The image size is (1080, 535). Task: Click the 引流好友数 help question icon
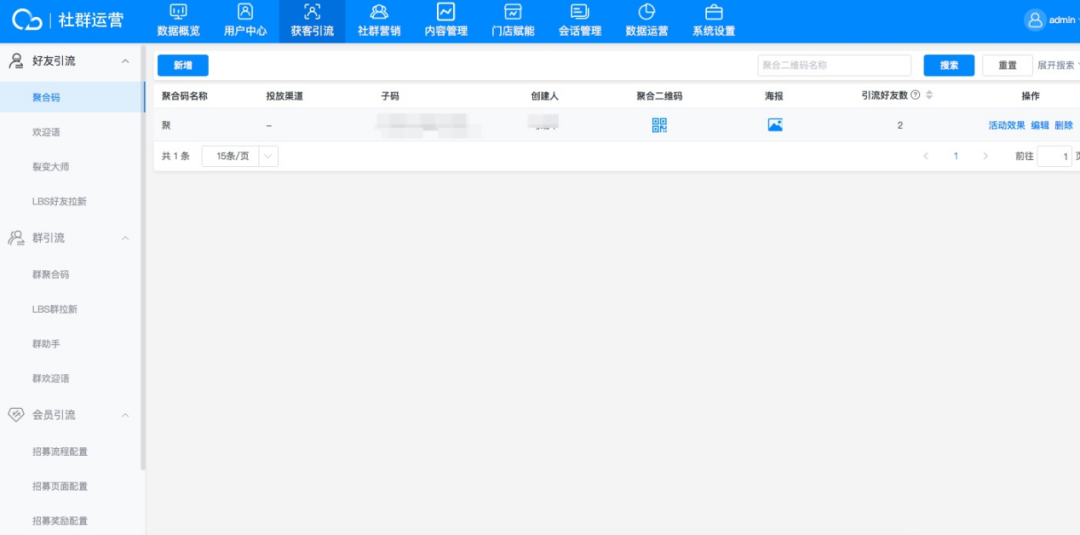click(915, 96)
